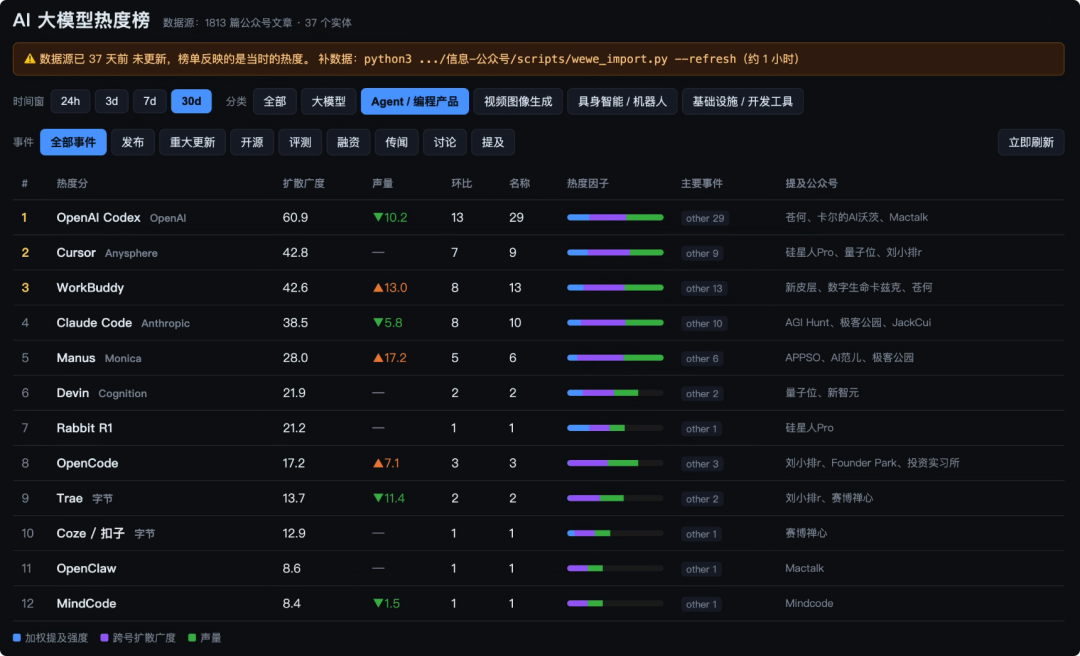The image size is (1080, 656).
Task: Filter by 全部事件
Action: point(73,142)
